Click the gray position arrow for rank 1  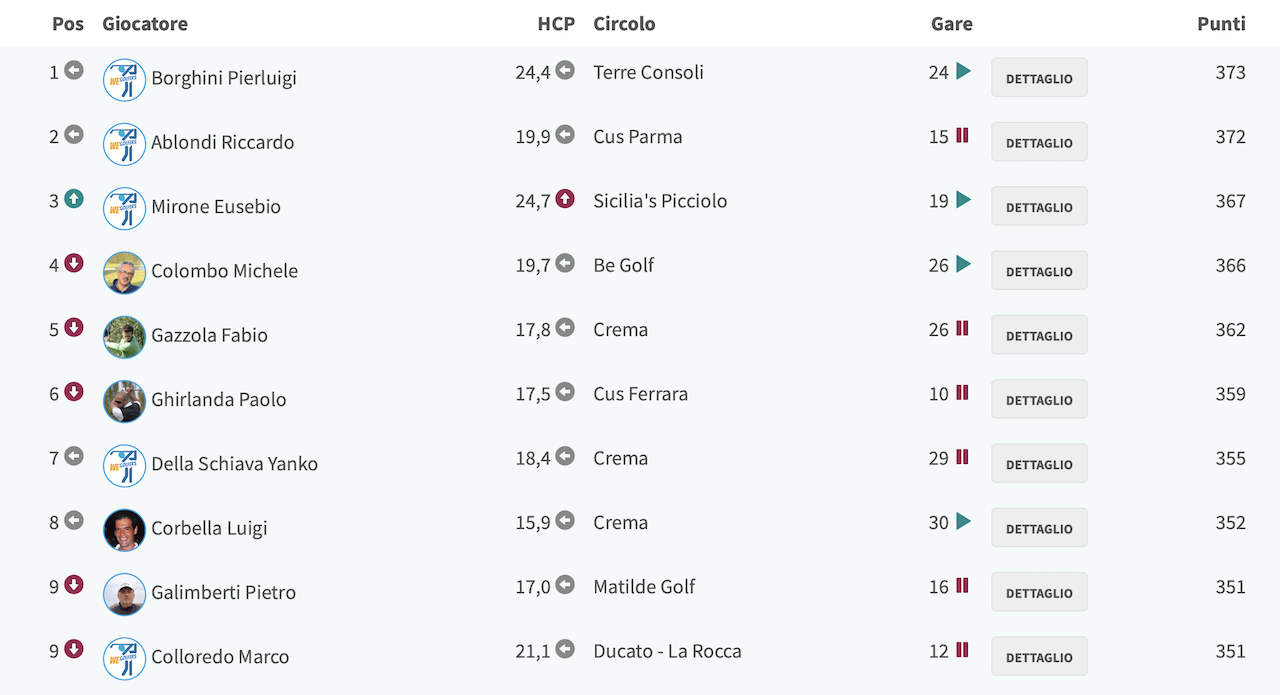pos(74,71)
